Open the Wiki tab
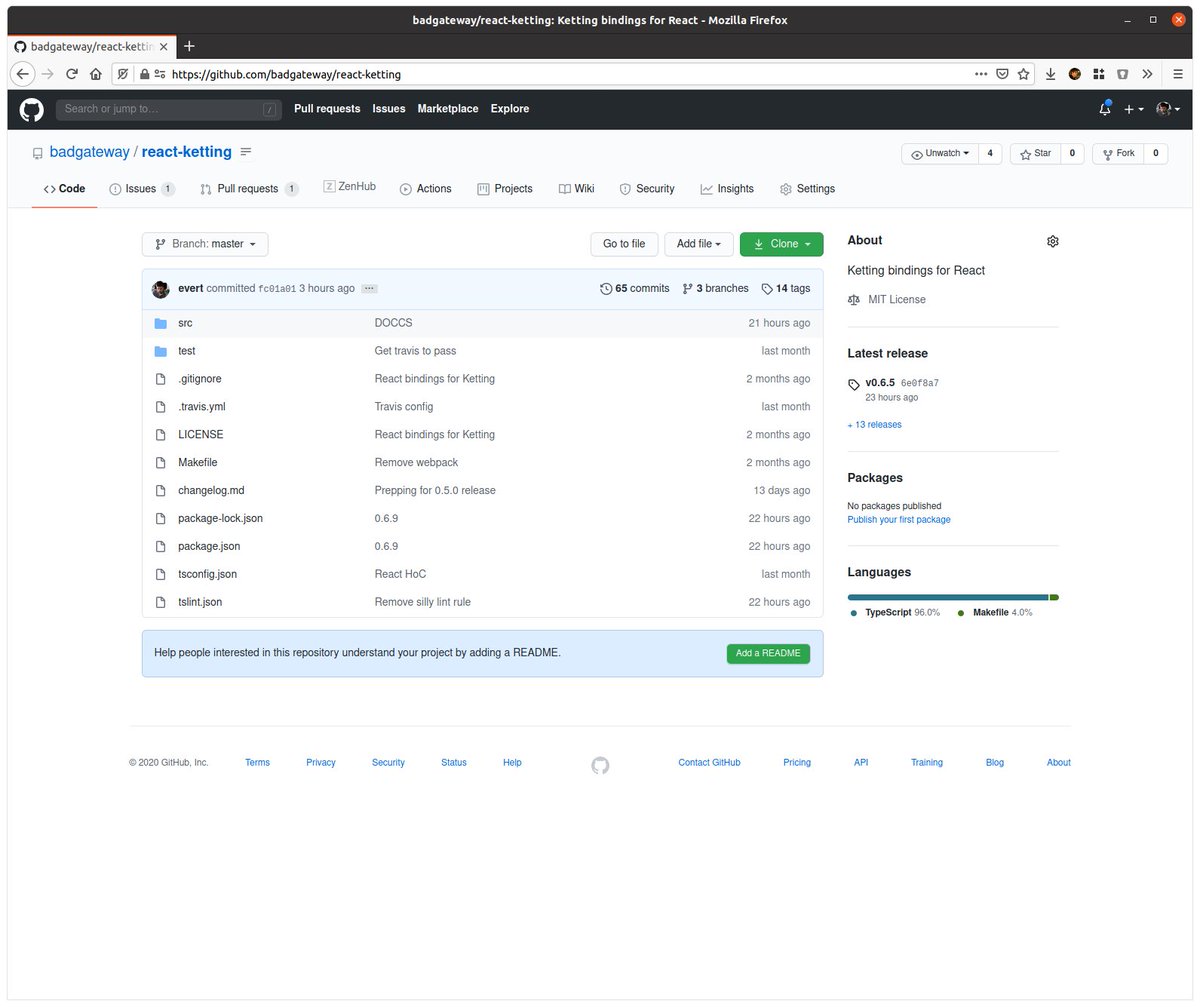1200x1007 pixels. tap(576, 189)
